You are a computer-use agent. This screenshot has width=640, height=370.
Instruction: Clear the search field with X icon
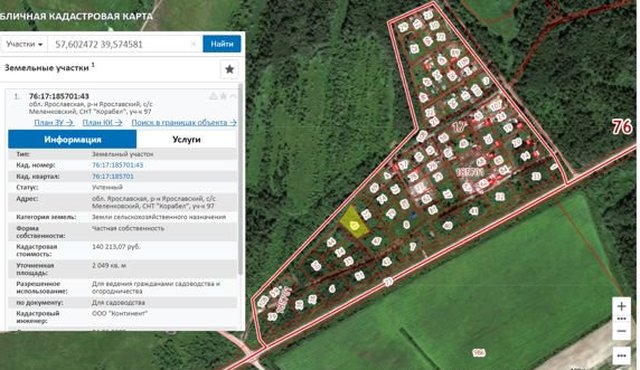tap(193, 44)
